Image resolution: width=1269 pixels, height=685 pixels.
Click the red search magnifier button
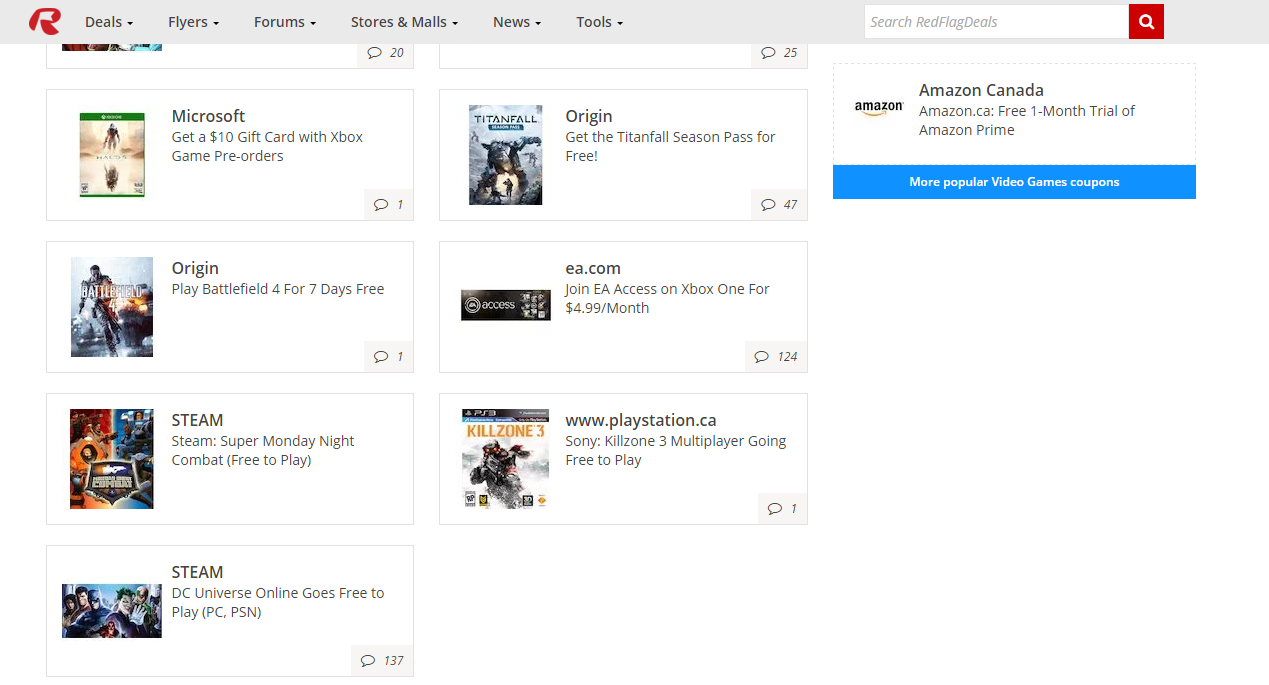pyautogui.click(x=1146, y=21)
